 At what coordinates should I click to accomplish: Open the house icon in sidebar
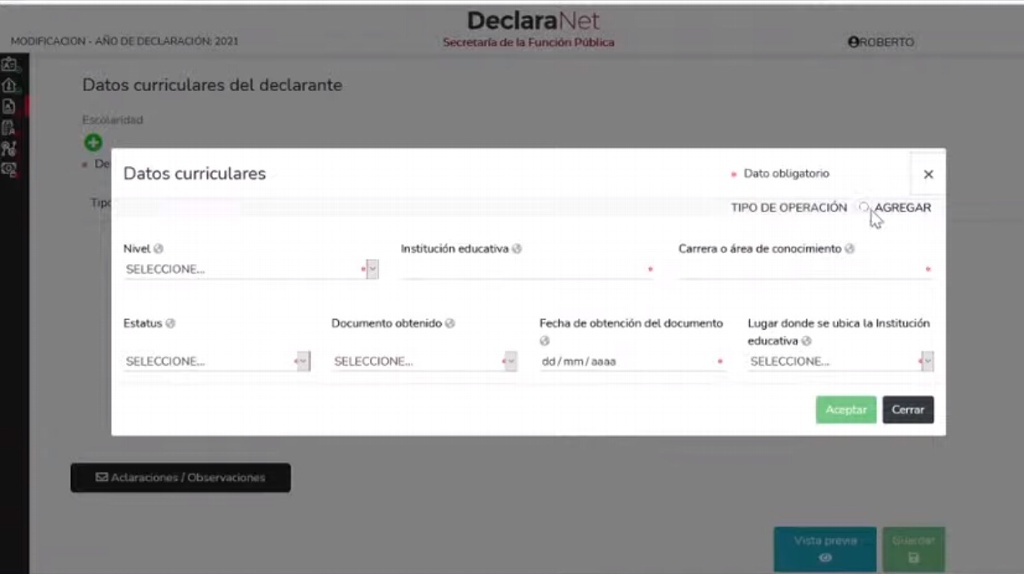[9, 85]
